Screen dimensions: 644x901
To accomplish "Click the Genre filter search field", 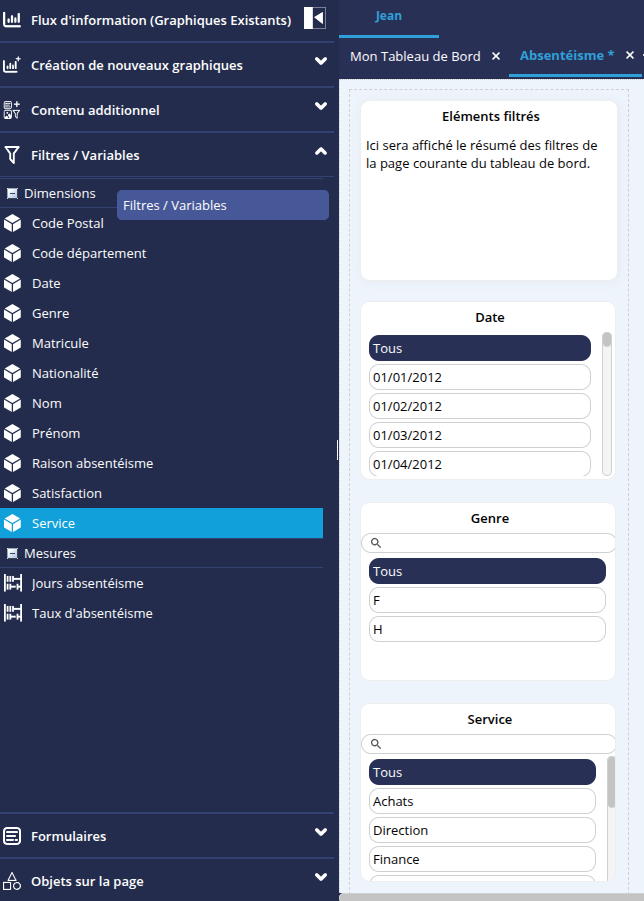I will click(495, 543).
